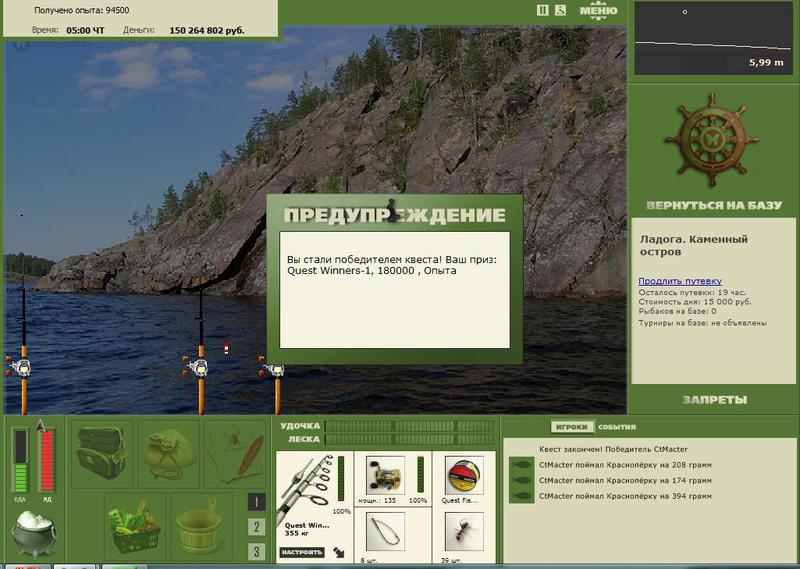Click the ship's wheel emblem
The image size is (800, 569).
(711, 140)
